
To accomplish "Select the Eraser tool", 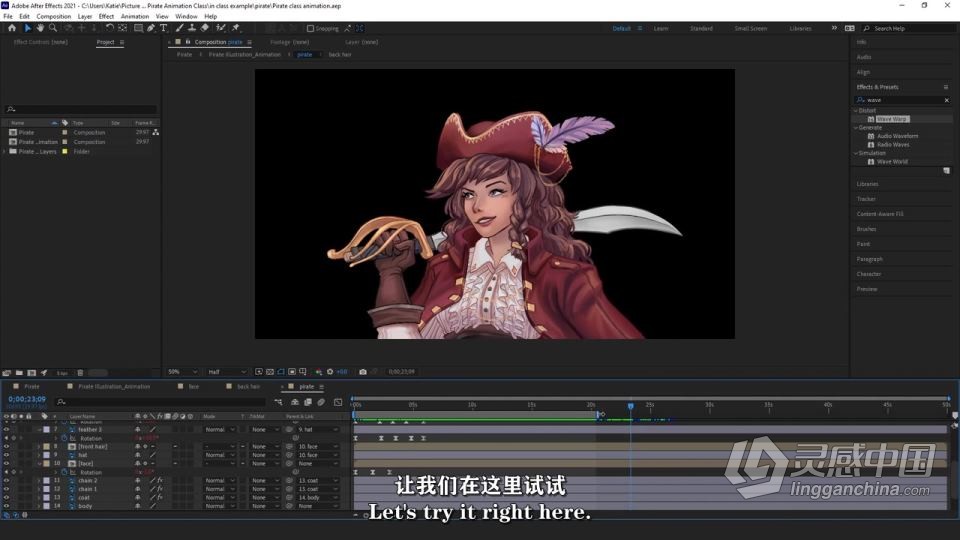I will (x=204, y=28).
